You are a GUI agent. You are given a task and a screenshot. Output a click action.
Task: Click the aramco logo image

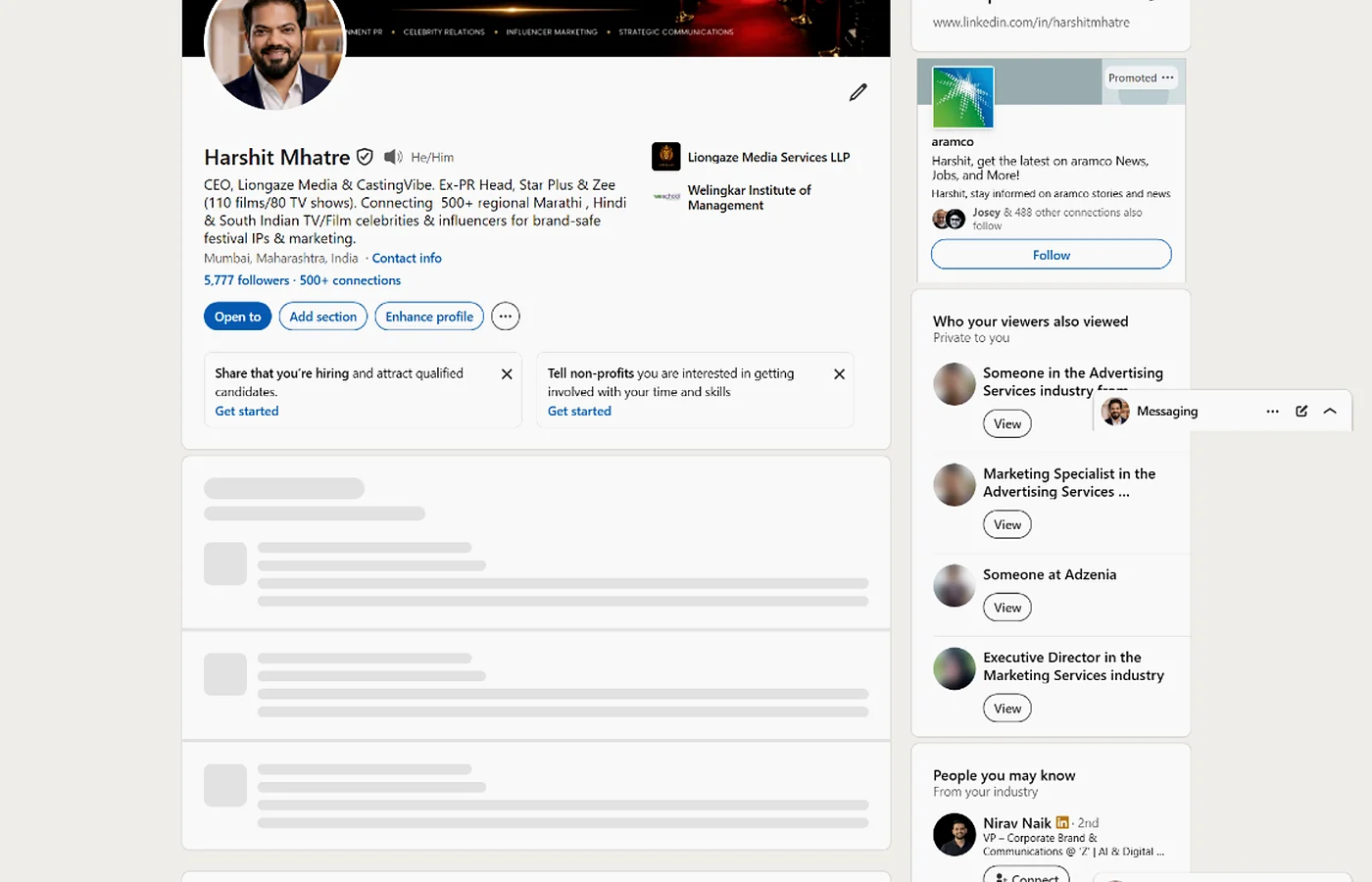(x=962, y=97)
